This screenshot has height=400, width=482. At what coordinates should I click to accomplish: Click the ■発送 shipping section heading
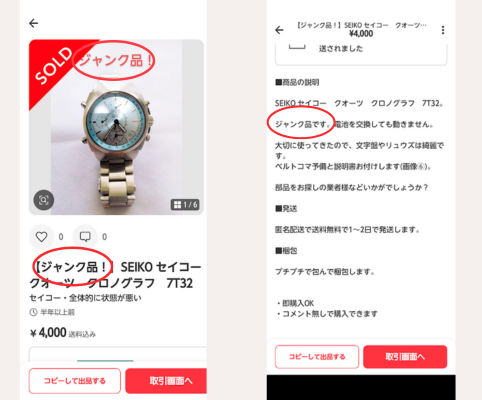point(286,209)
